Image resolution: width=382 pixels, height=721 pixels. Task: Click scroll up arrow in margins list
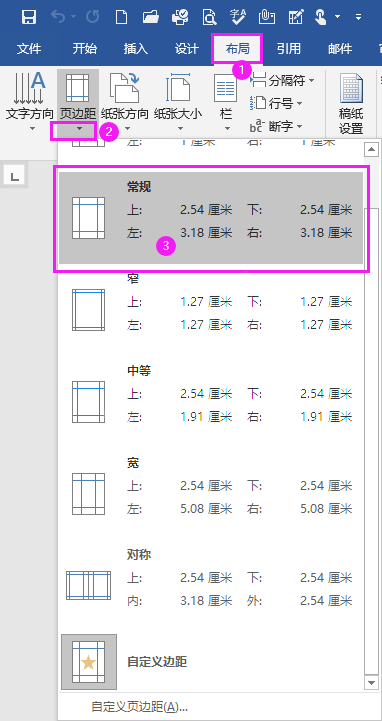click(x=371, y=149)
